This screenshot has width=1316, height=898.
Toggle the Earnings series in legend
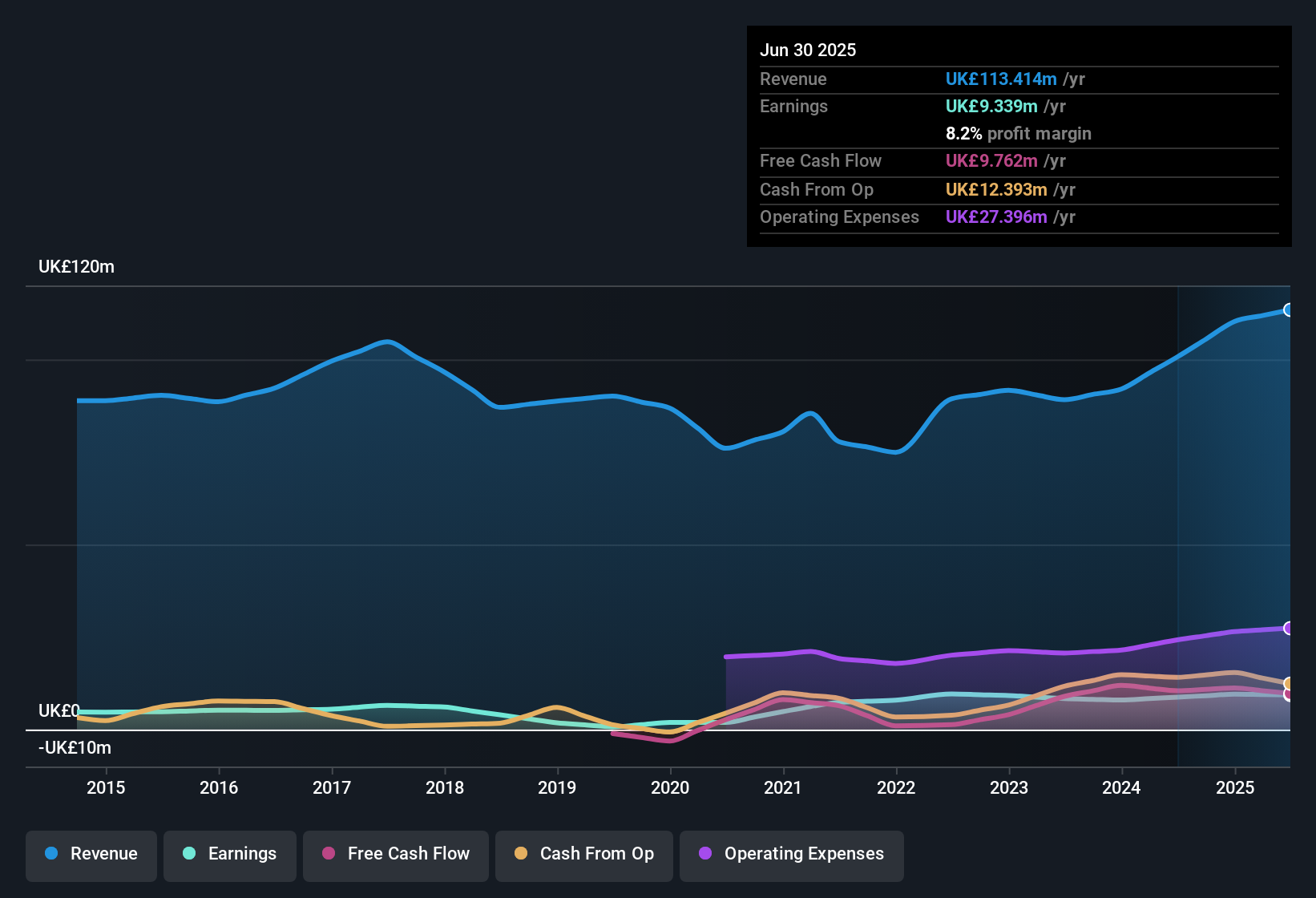click(230, 854)
